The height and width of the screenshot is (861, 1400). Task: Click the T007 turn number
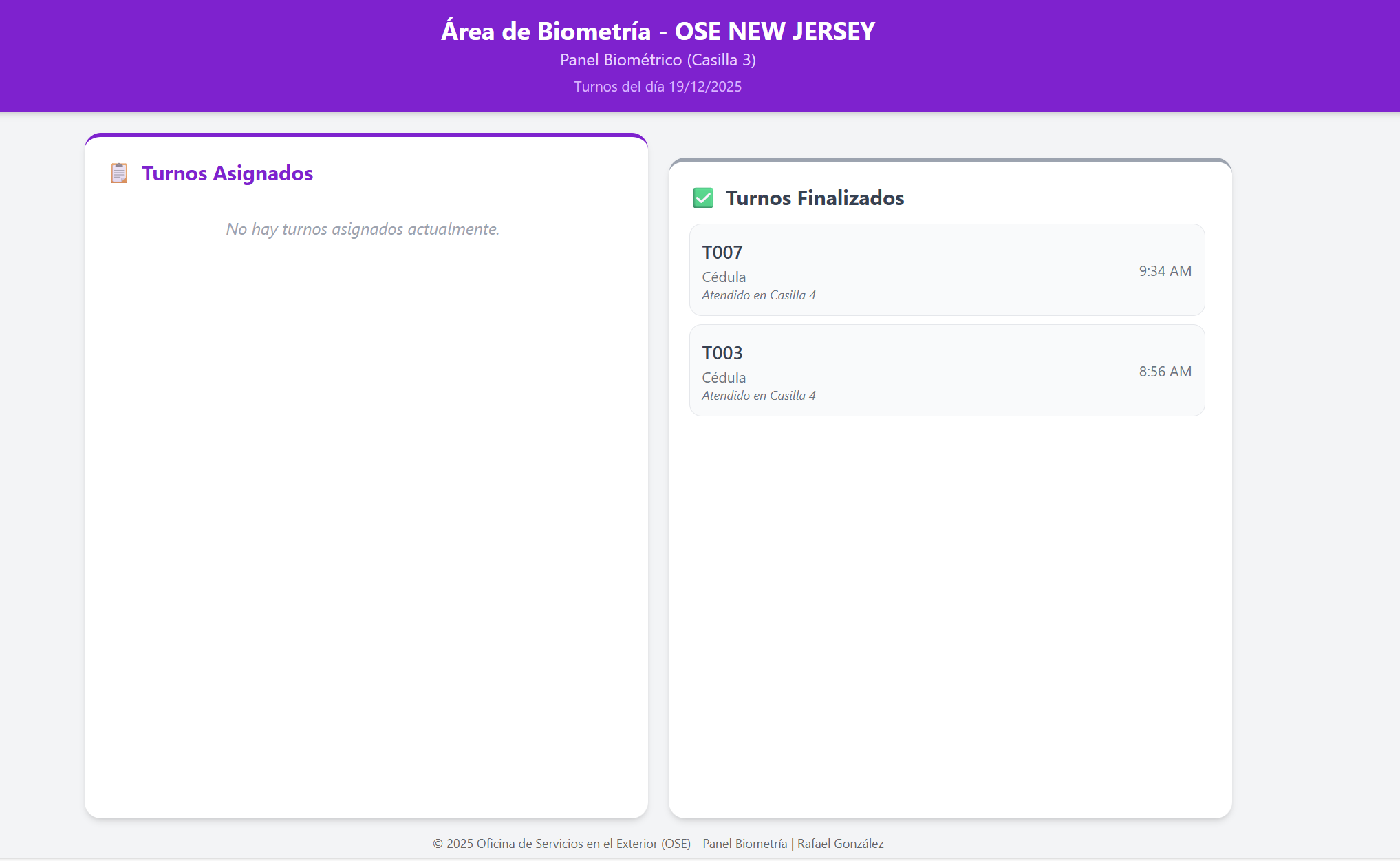coord(722,253)
